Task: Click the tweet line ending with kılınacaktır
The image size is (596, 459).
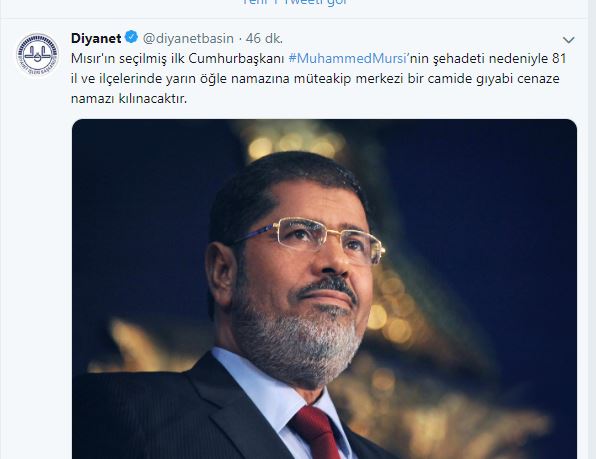Action: (129, 99)
